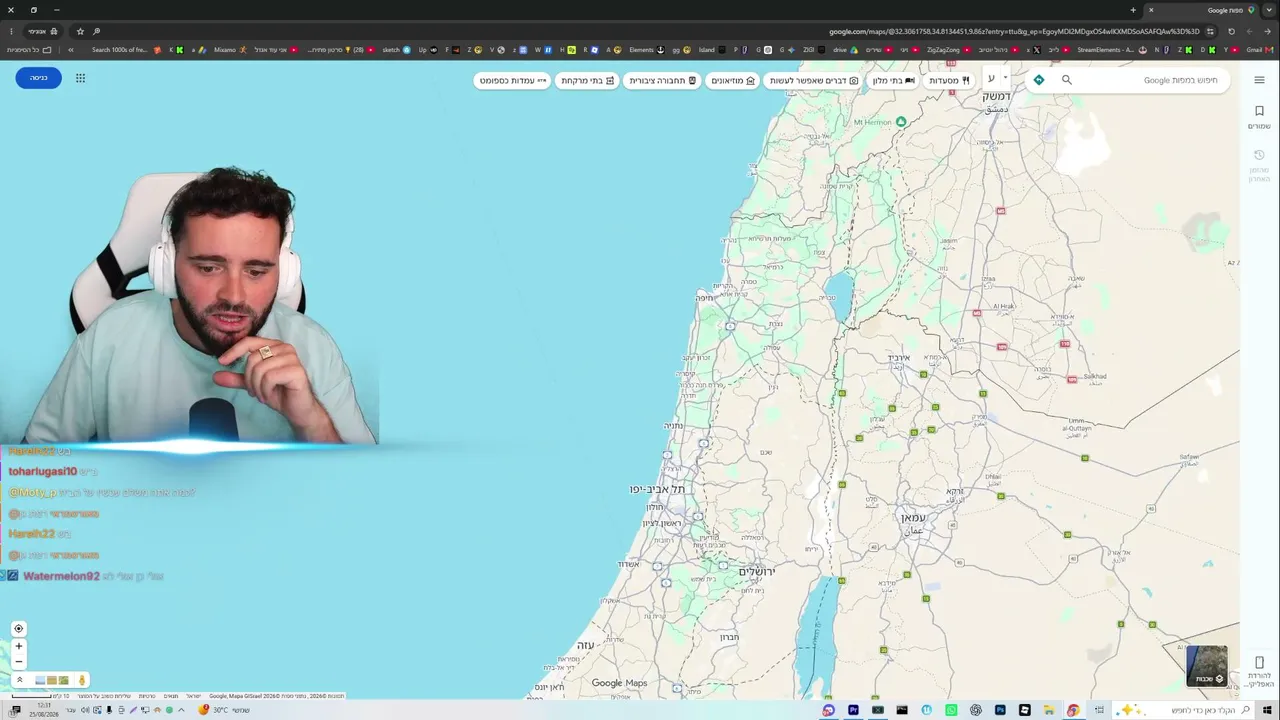Open the Google Maps hamburger menu
1280x720 pixels.
point(1259,80)
